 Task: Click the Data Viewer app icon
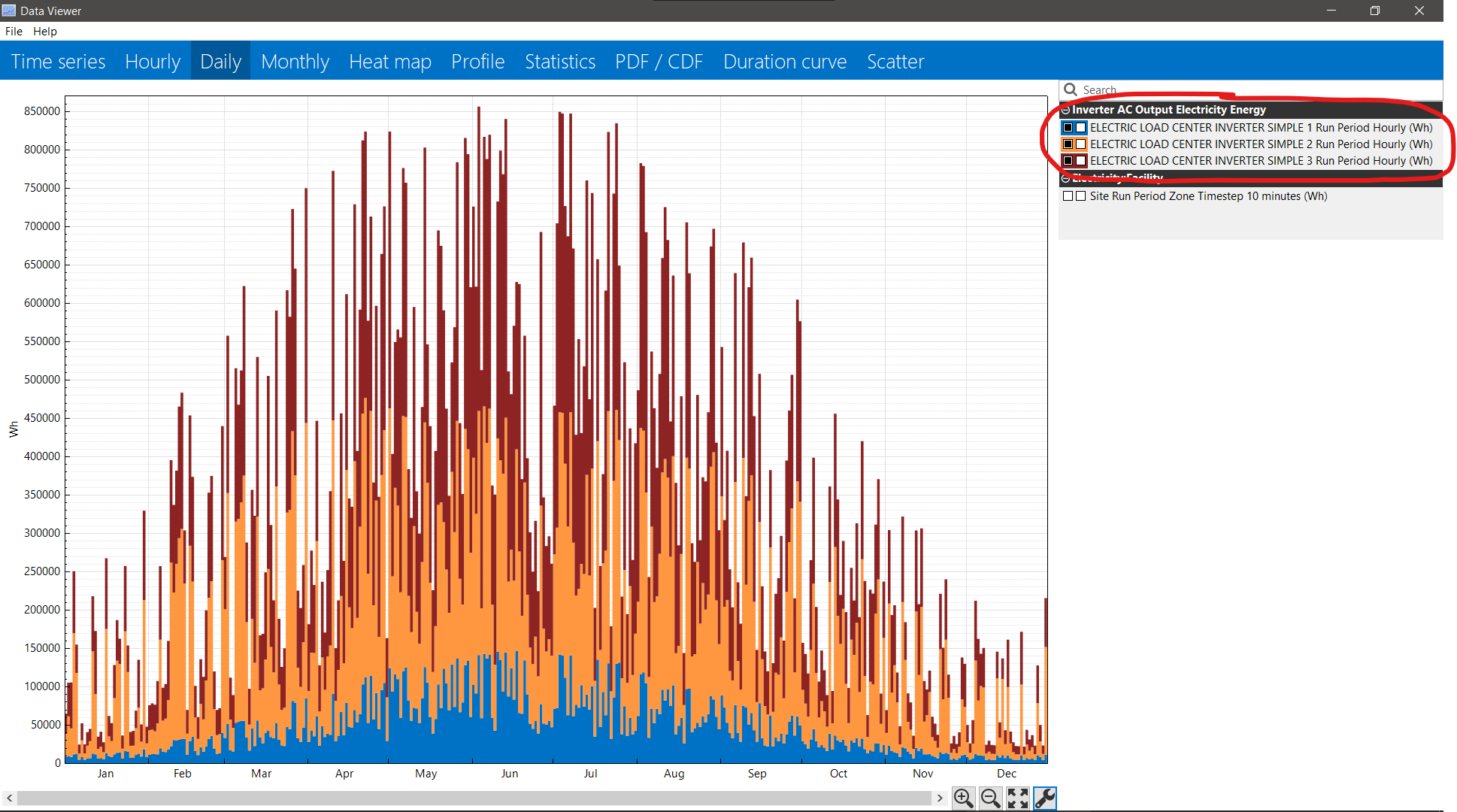[9, 11]
